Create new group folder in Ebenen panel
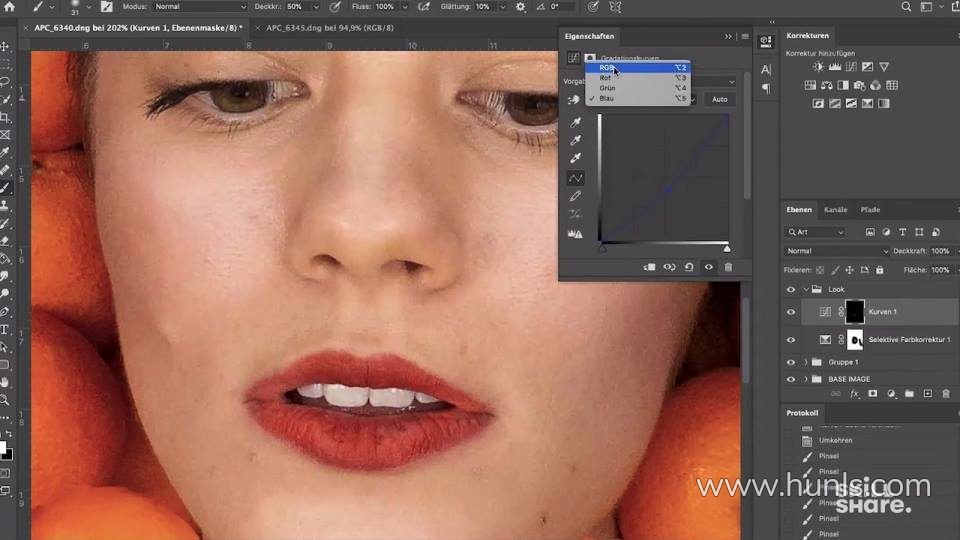This screenshot has height=540, width=960. [x=909, y=394]
